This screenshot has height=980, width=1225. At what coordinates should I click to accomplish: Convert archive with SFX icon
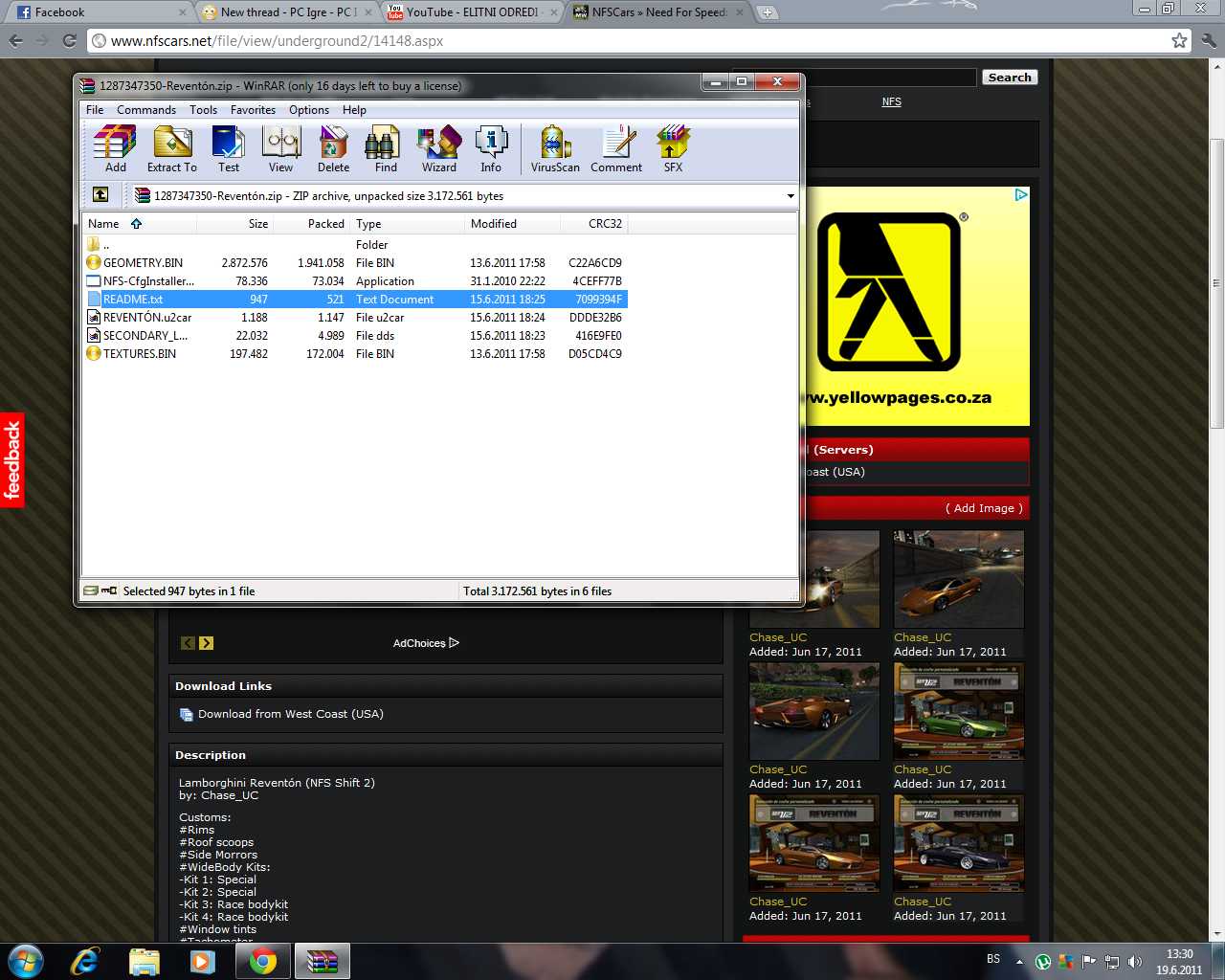(673, 148)
